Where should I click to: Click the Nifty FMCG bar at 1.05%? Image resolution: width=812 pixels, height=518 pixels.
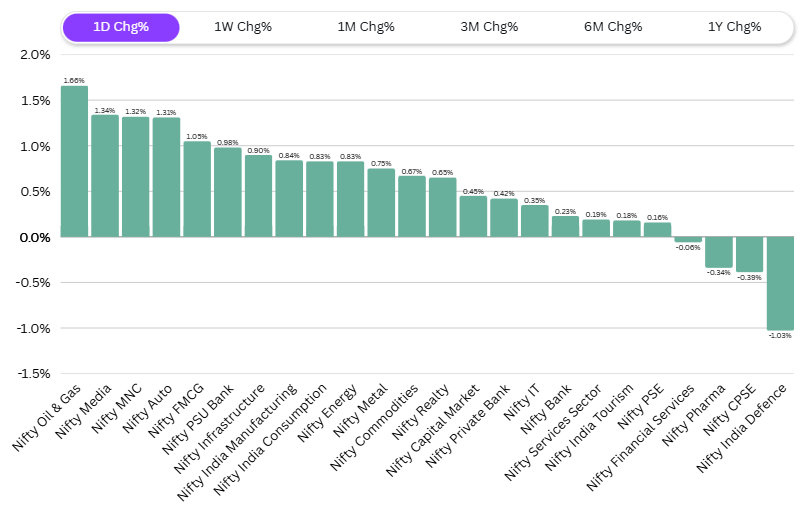click(197, 189)
